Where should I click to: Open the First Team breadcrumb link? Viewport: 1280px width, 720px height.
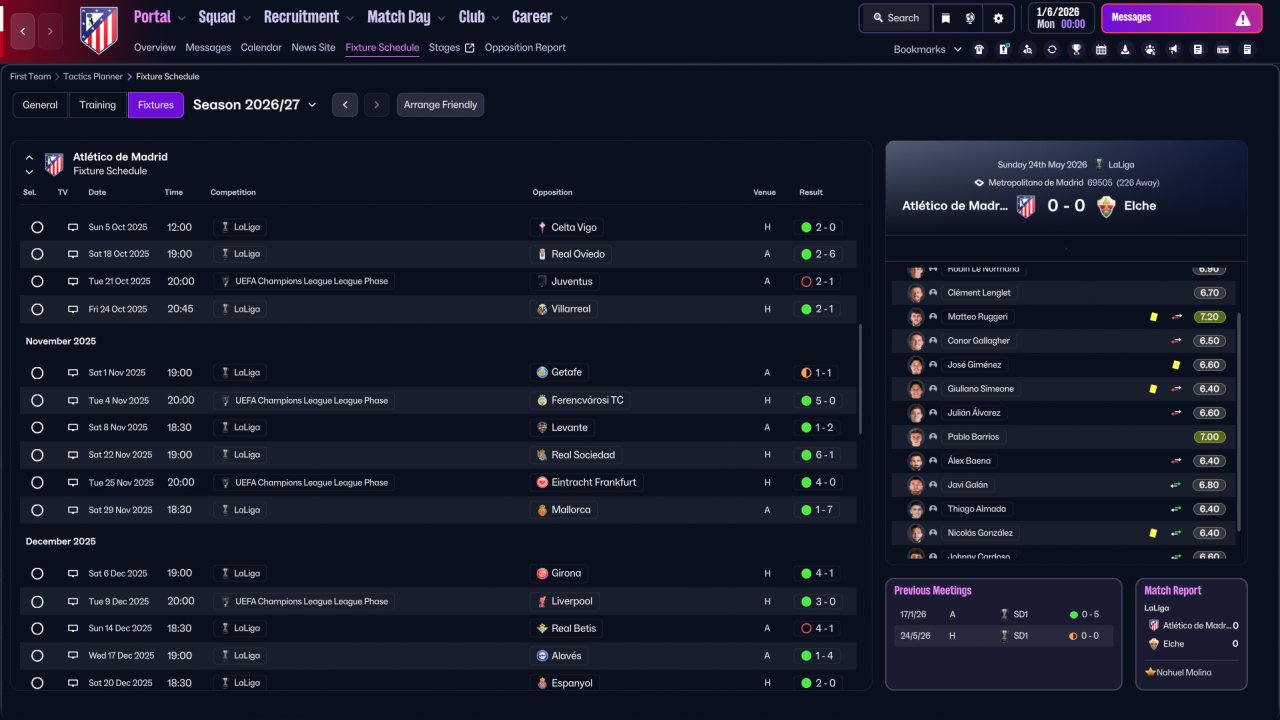point(32,76)
